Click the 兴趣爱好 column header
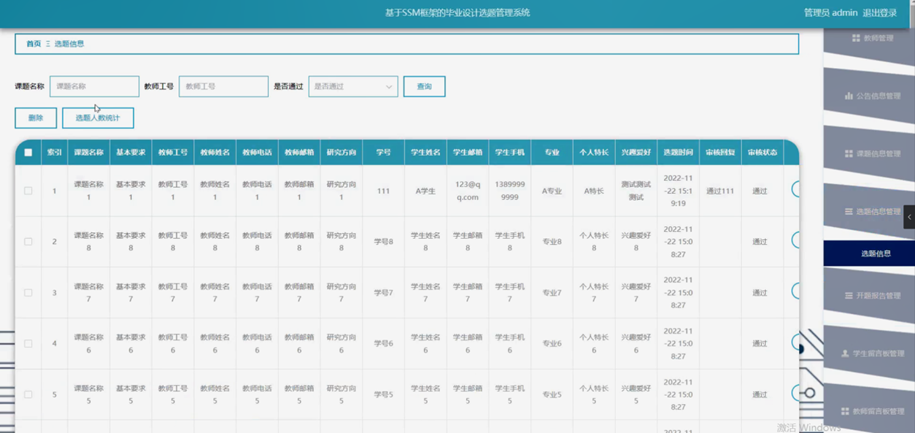Image resolution: width=915 pixels, height=433 pixels. click(x=636, y=152)
